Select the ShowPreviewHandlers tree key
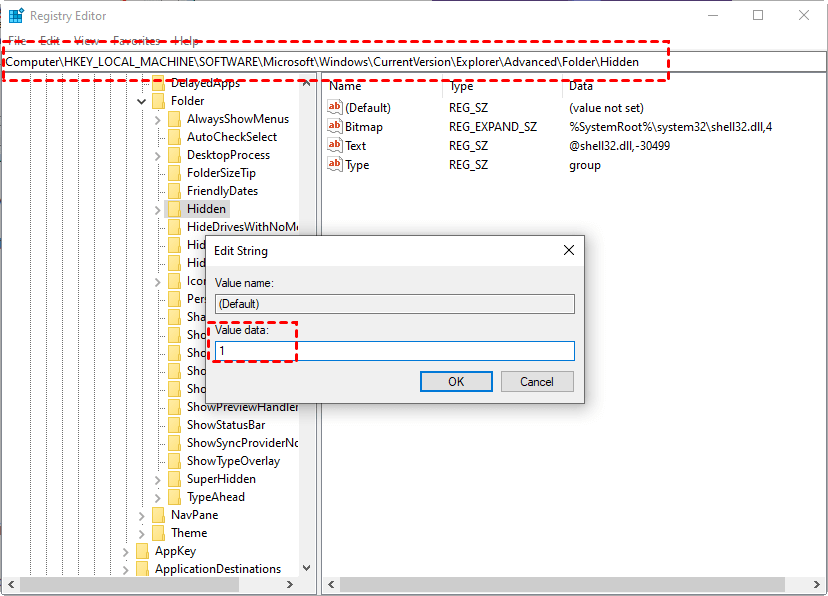This screenshot has width=828, height=596. point(242,406)
